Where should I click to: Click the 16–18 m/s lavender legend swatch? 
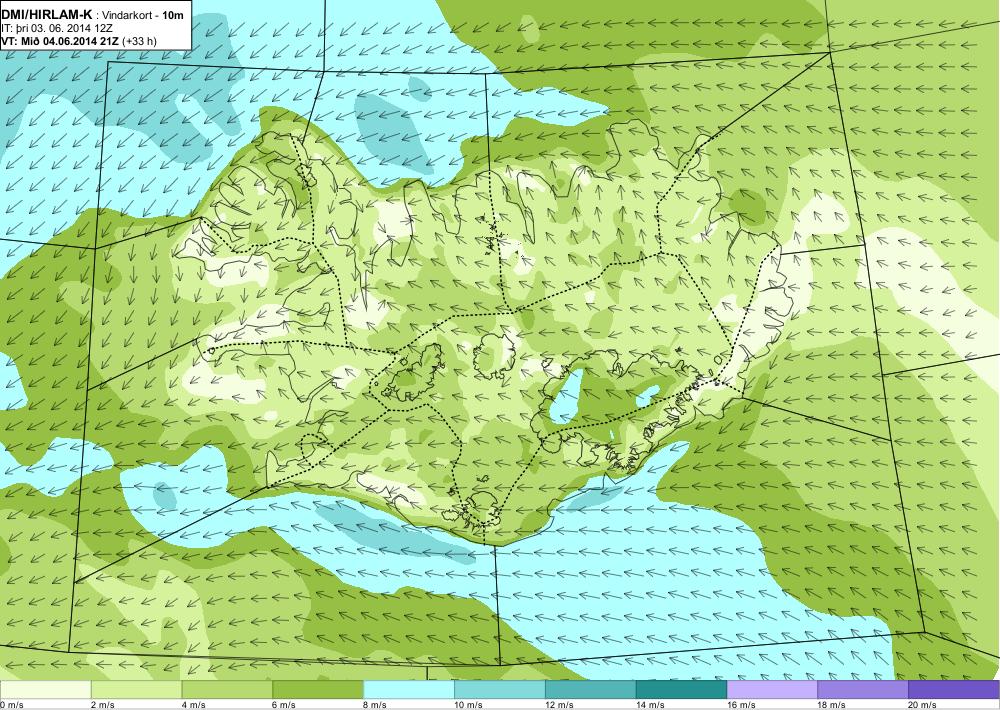coord(772,690)
